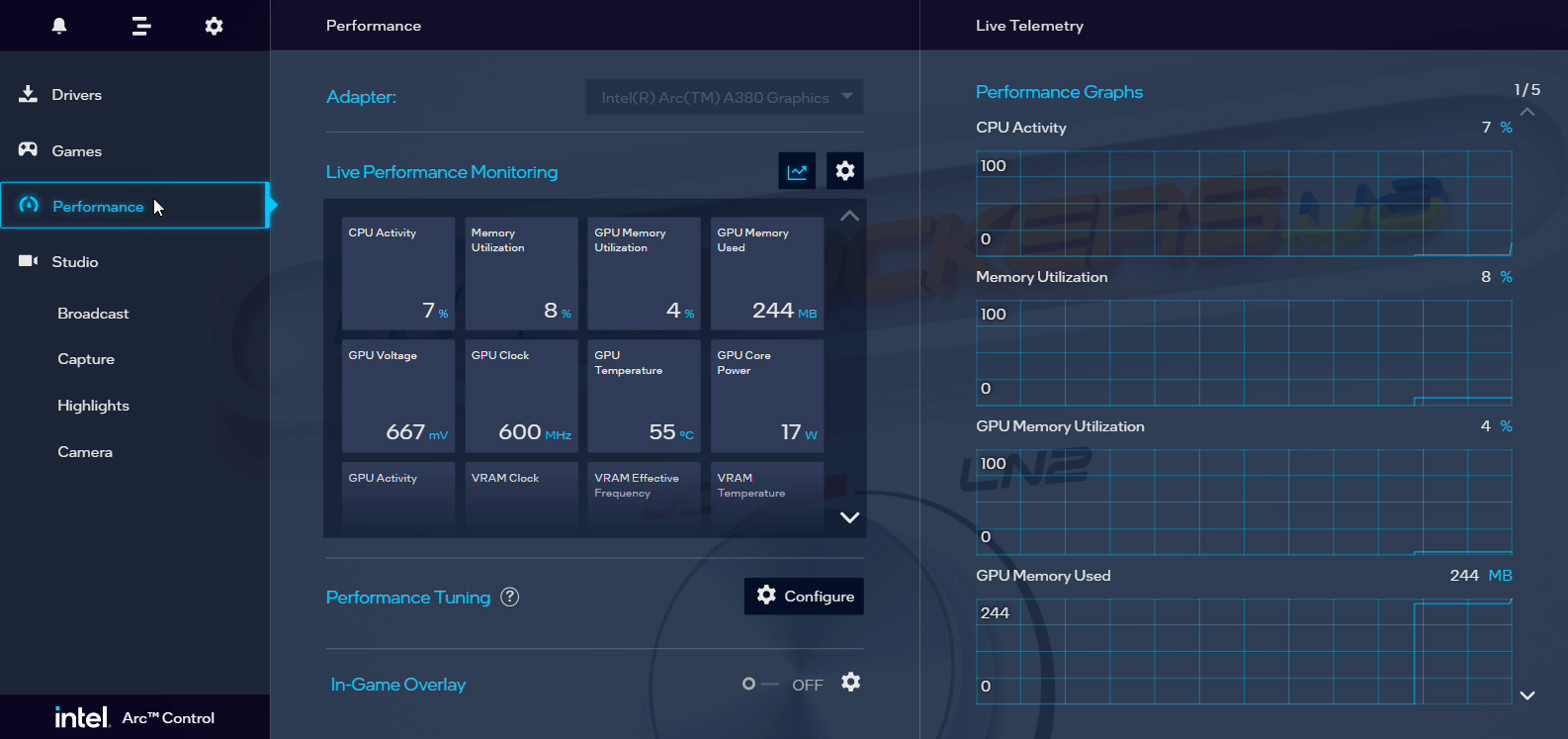Click the Performance Graphs heading
Screen dimensions: 1568x739
pos(1059,92)
